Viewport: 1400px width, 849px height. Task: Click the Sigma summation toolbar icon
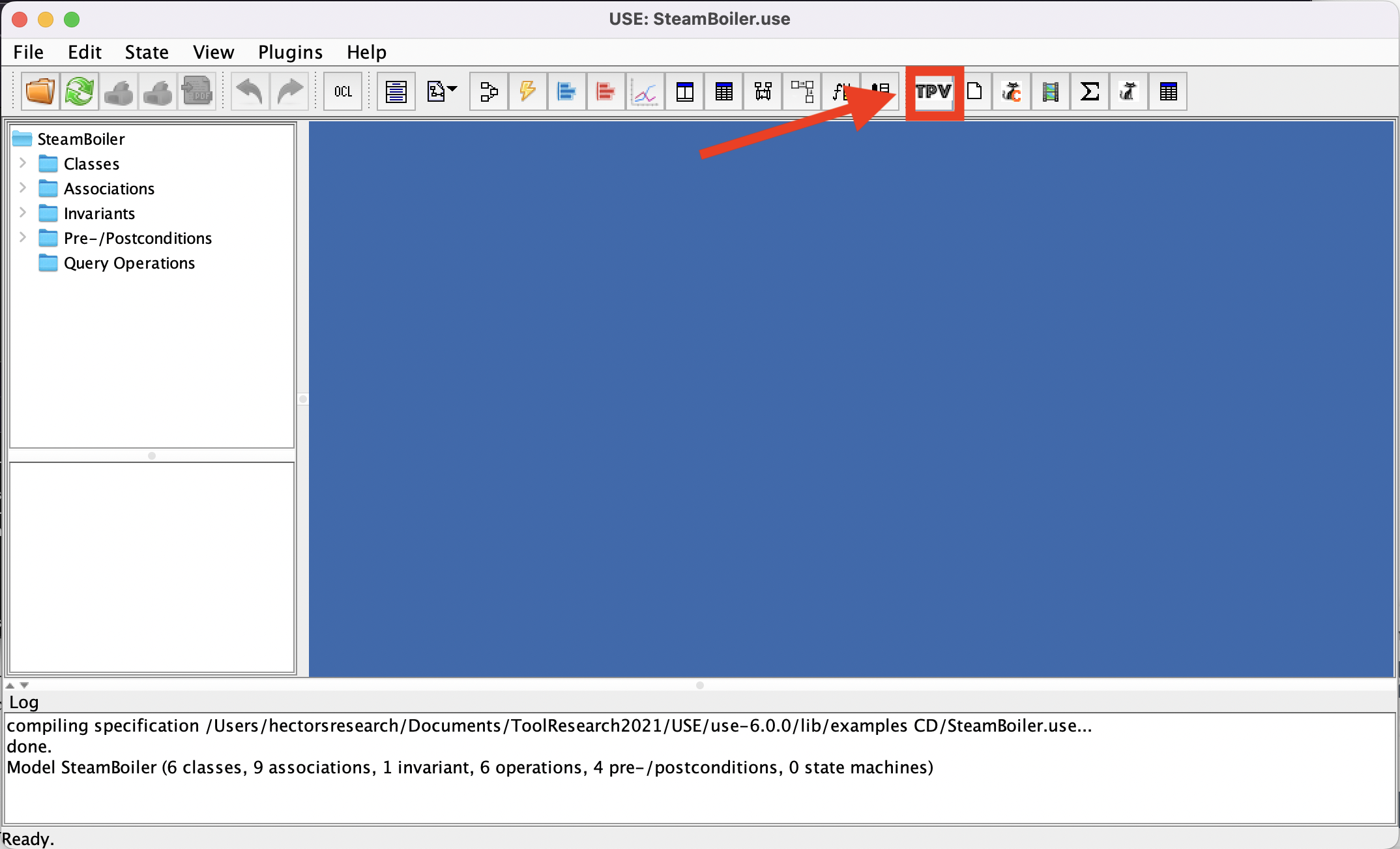click(1089, 91)
